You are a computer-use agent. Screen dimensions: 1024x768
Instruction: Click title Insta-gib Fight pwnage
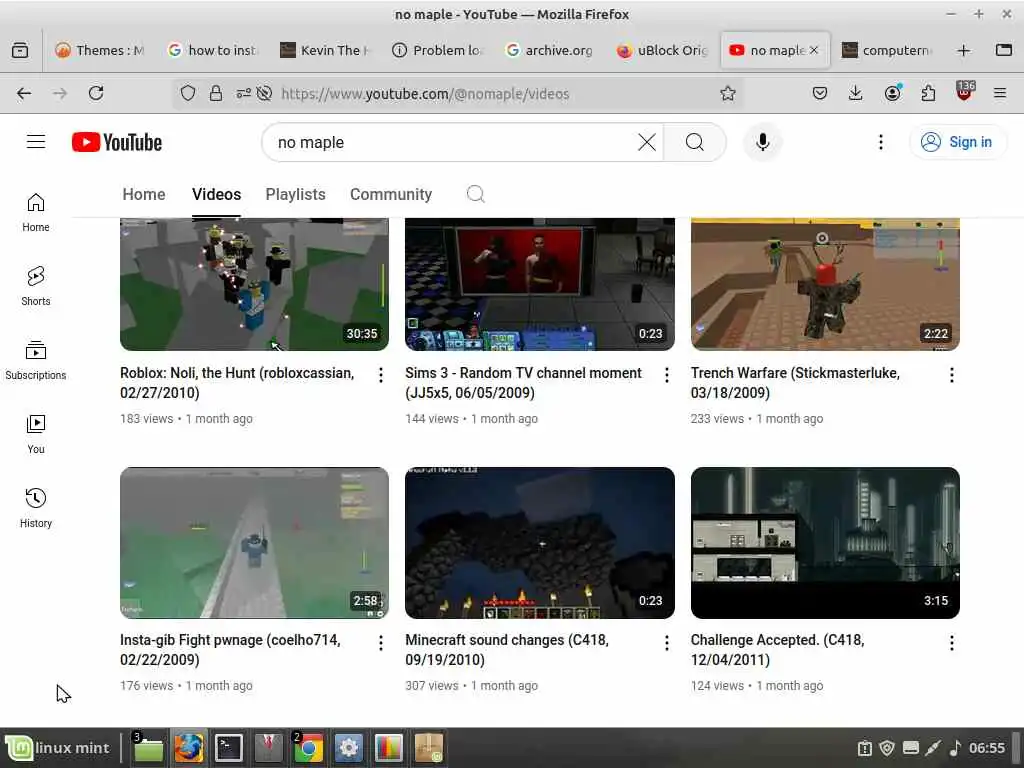230,650
